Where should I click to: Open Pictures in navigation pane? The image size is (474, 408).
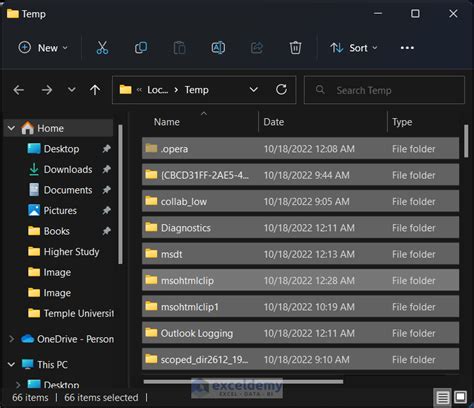click(60, 211)
